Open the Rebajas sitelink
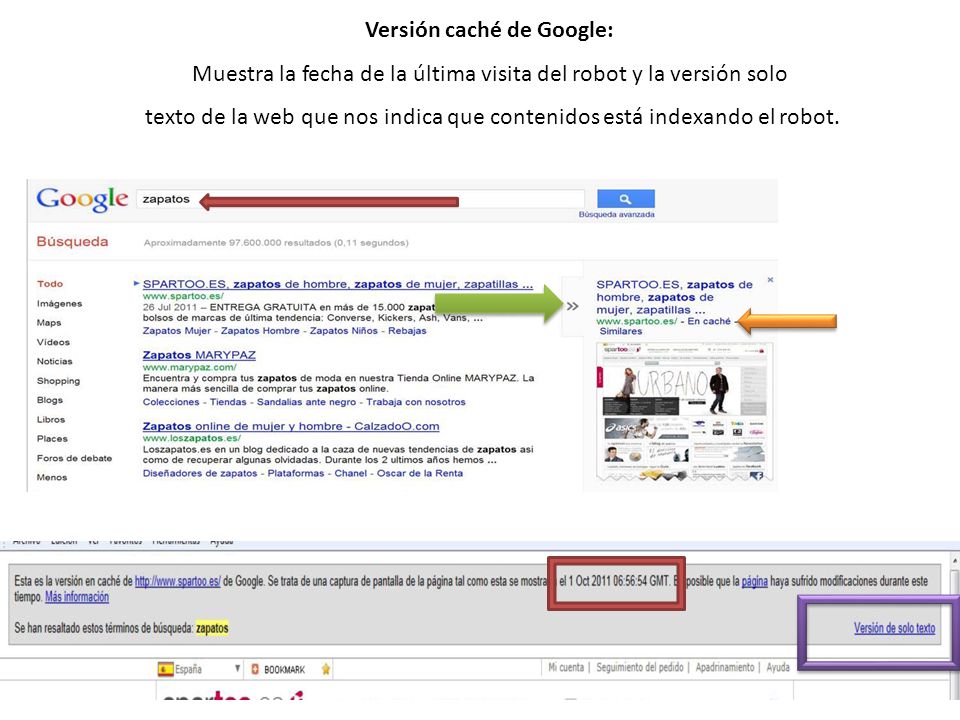Image resolution: width=960 pixels, height=720 pixels. pos(407,331)
